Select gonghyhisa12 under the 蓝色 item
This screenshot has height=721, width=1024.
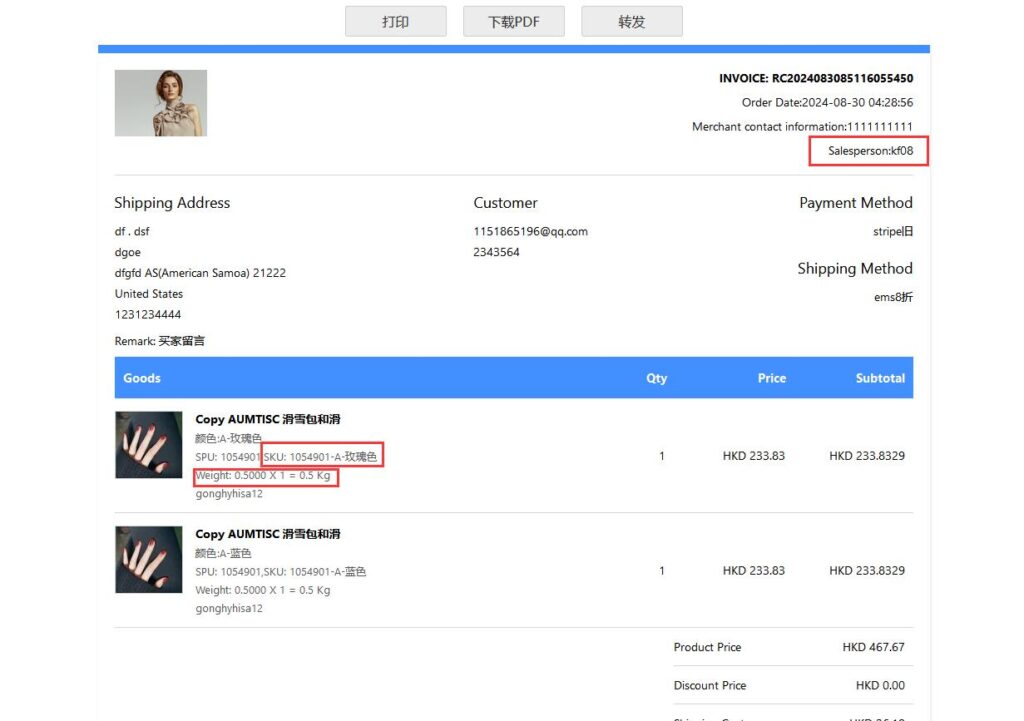coord(229,609)
